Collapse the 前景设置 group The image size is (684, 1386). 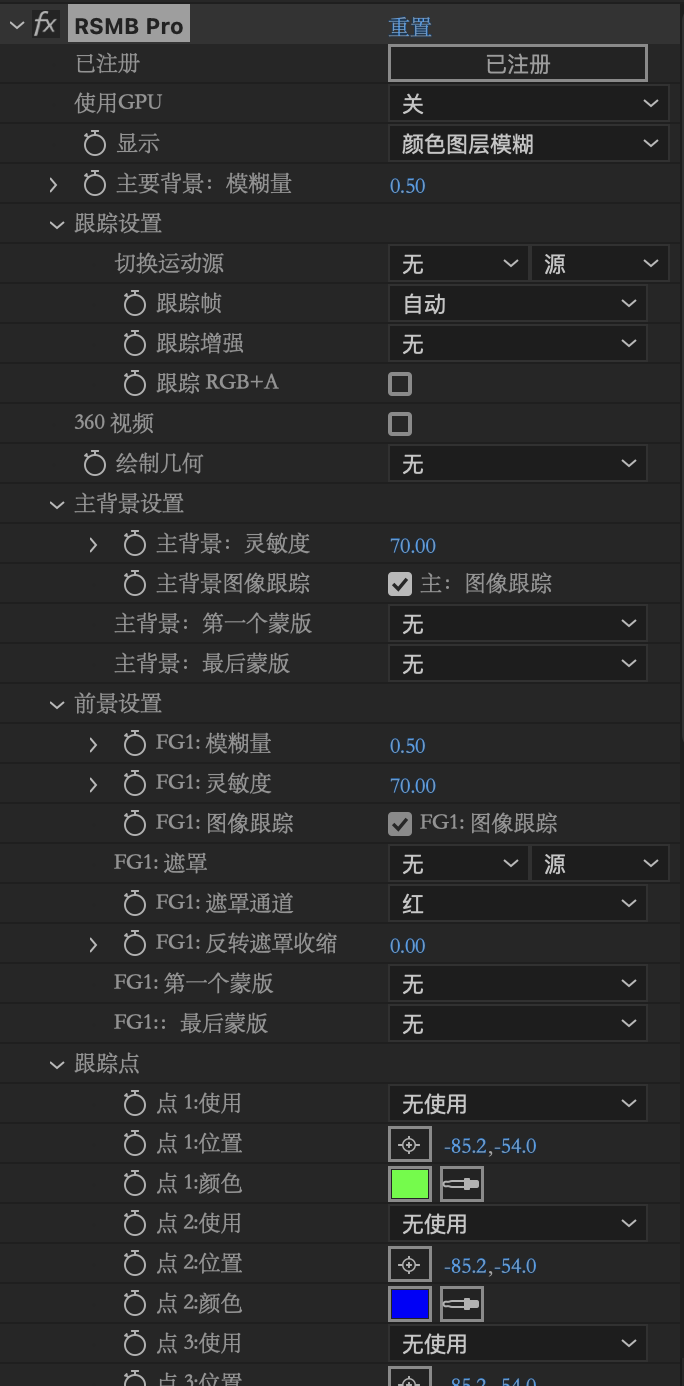click(x=56, y=704)
